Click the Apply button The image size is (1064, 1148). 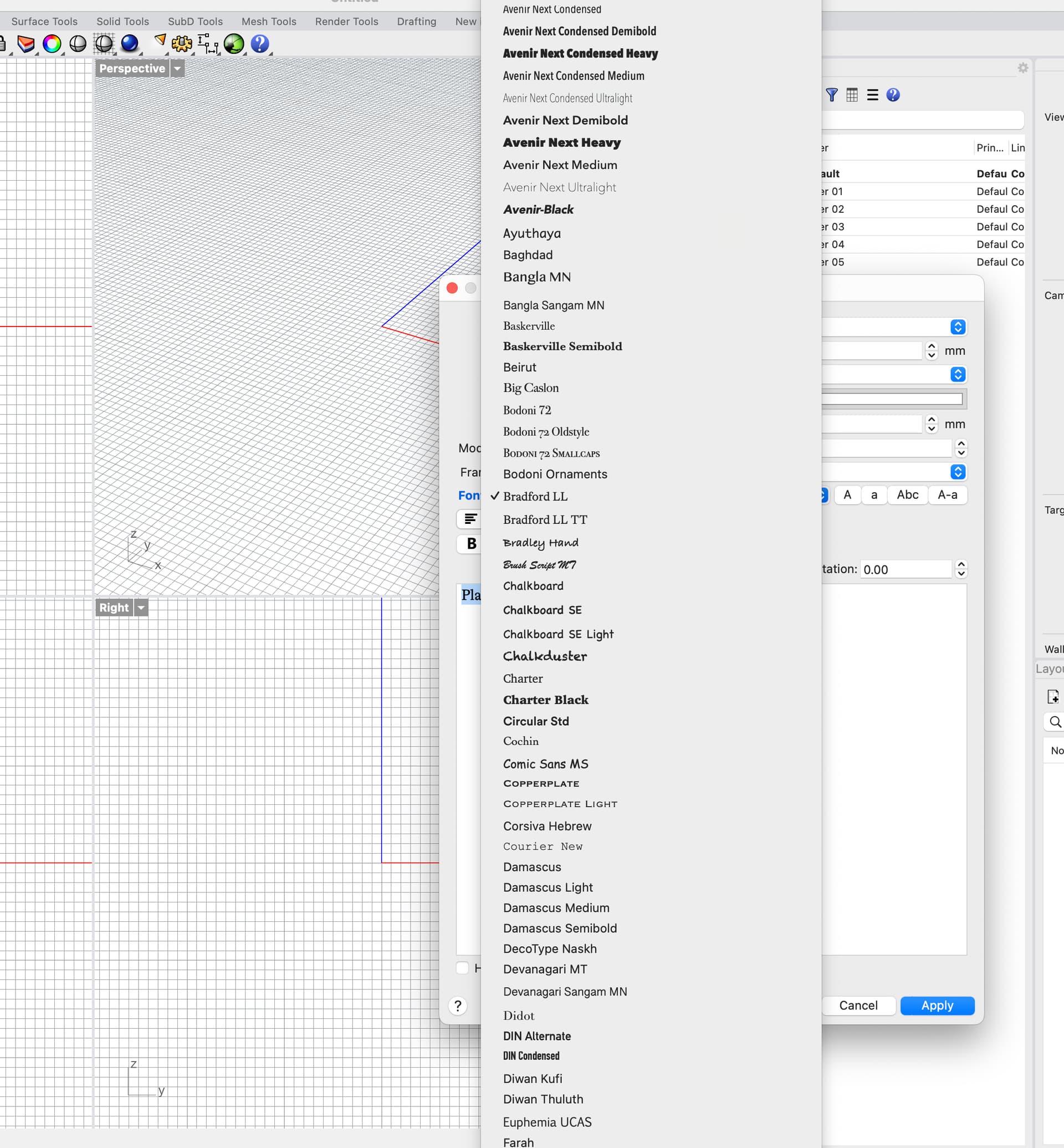[937, 1005]
